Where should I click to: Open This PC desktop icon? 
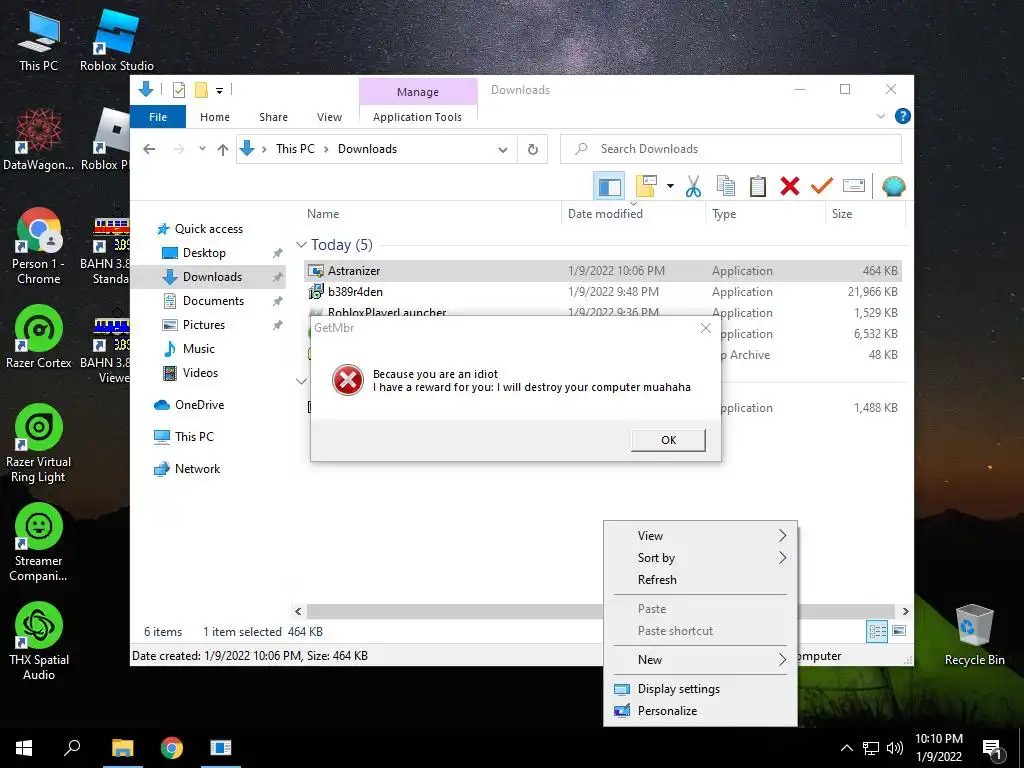[39, 40]
